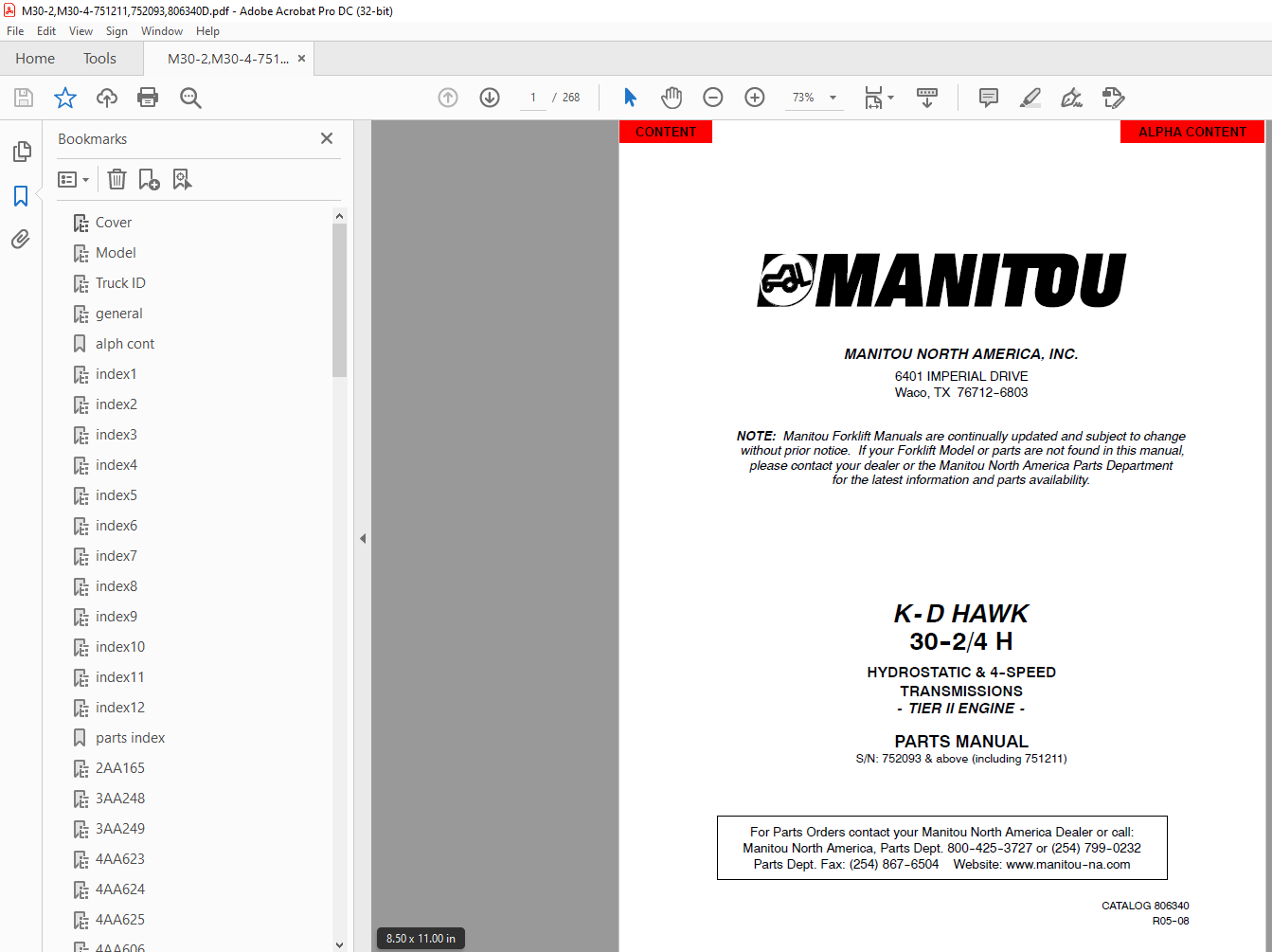1272x952 pixels.
Task: Add a new bookmark
Action: (x=150, y=179)
